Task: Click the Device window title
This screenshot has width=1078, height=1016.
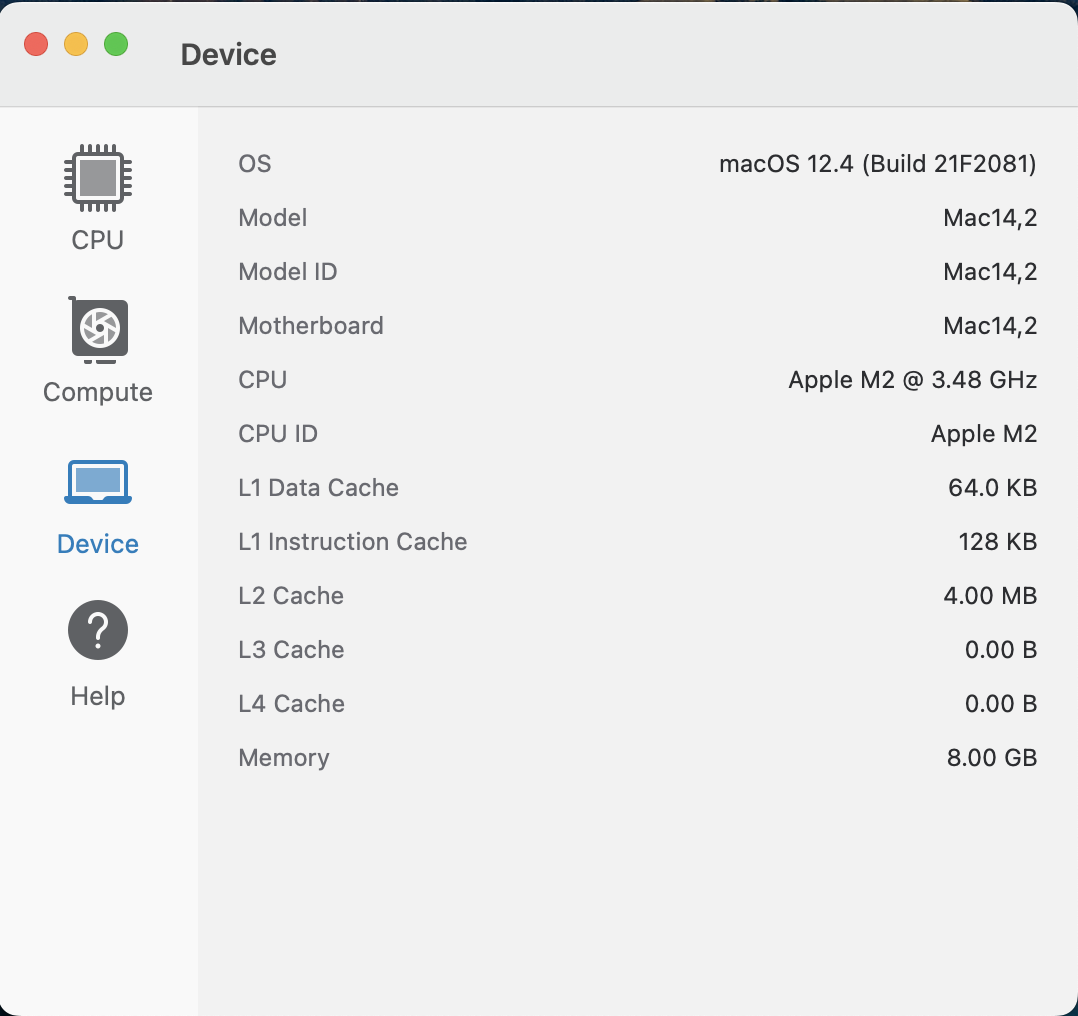Action: pos(228,55)
